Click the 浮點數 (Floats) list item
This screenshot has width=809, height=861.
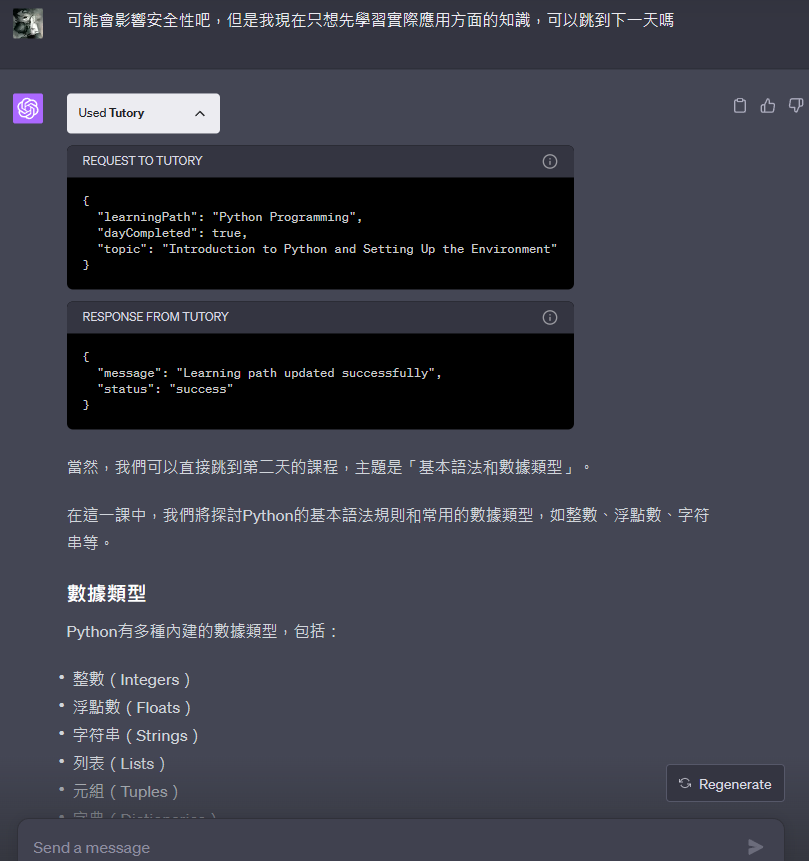[132, 708]
